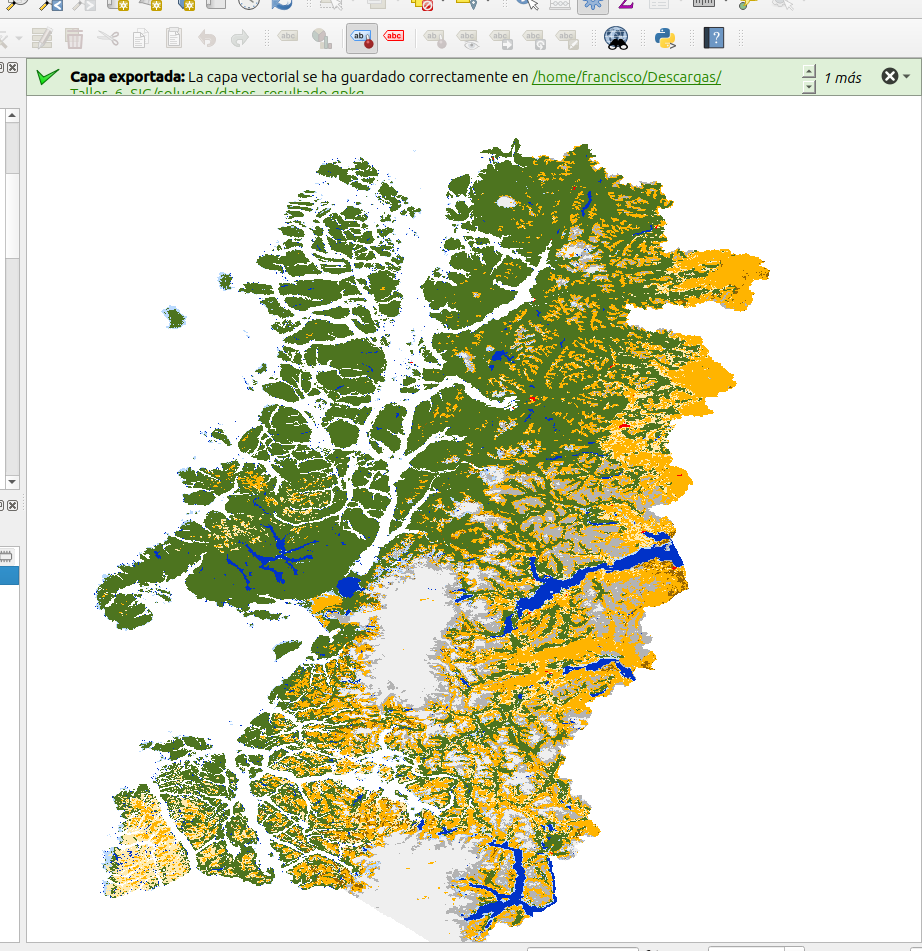
Task: Click the paste features clipboard icon
Action: click(x=174, y=39)
